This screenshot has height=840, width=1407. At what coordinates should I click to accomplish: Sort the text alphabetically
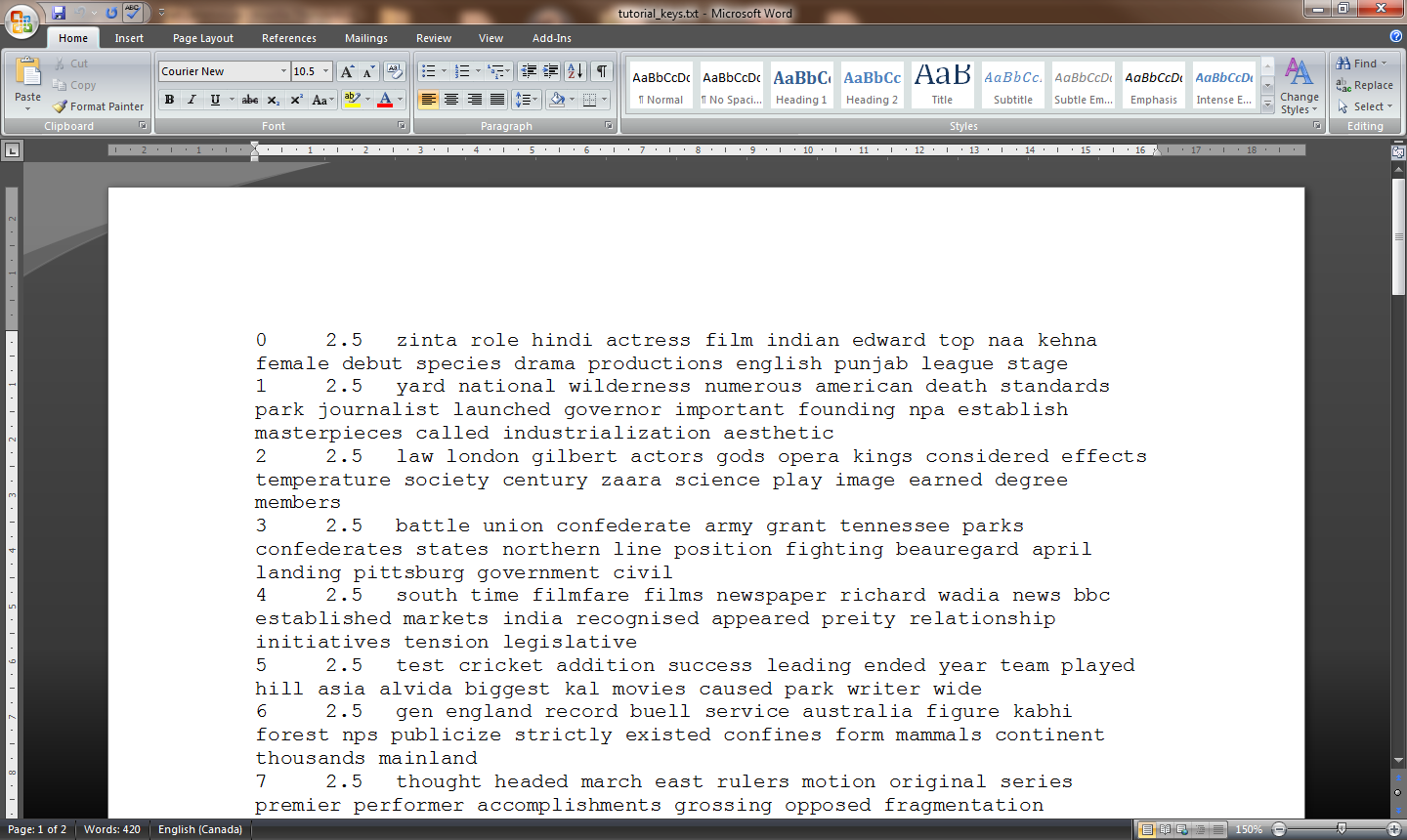[x=574, y=70]
